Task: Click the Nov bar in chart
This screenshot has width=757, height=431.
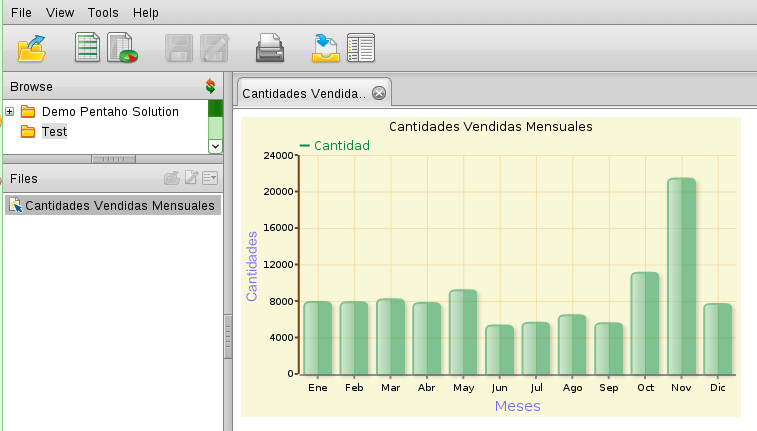Action: 682,276
